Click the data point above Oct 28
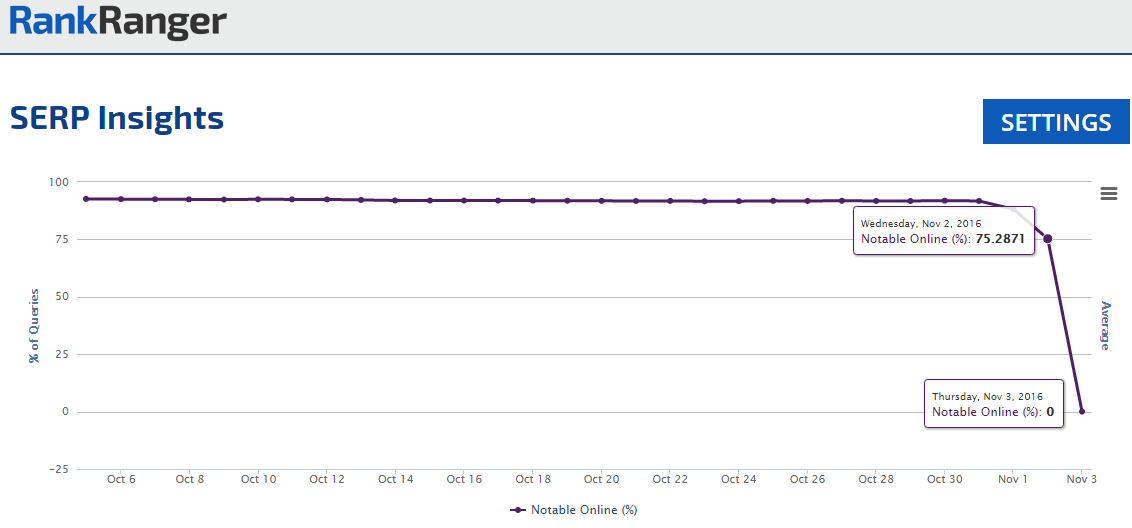This screenshot has width=1132, height=528. (876, 201)
